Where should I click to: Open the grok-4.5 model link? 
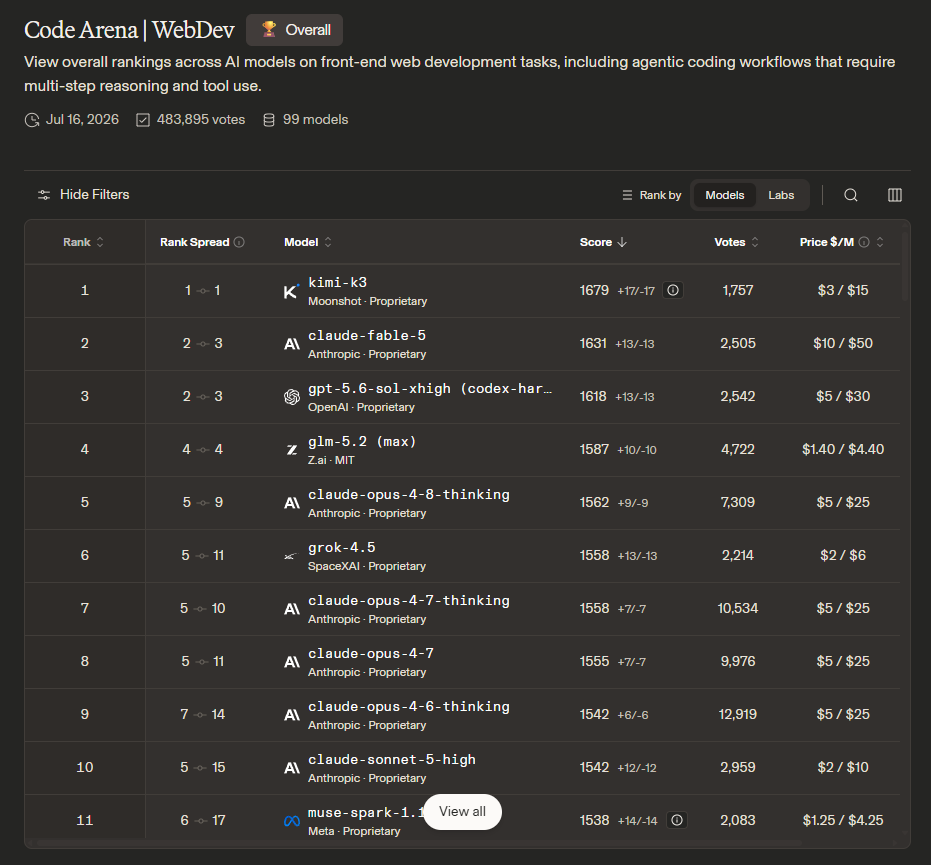tap(341, 547)
